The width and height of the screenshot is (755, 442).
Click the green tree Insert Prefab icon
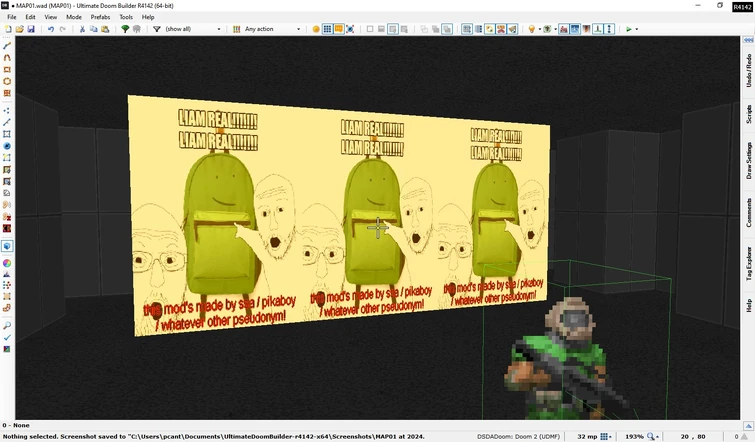click(x=125, y=29)
